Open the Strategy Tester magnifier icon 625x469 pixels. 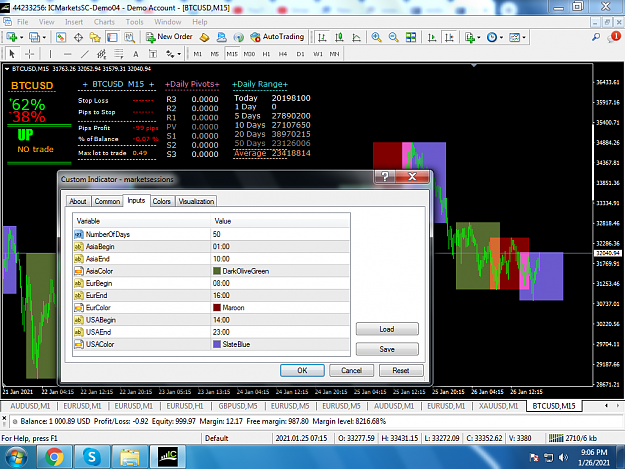click(129, 37)
